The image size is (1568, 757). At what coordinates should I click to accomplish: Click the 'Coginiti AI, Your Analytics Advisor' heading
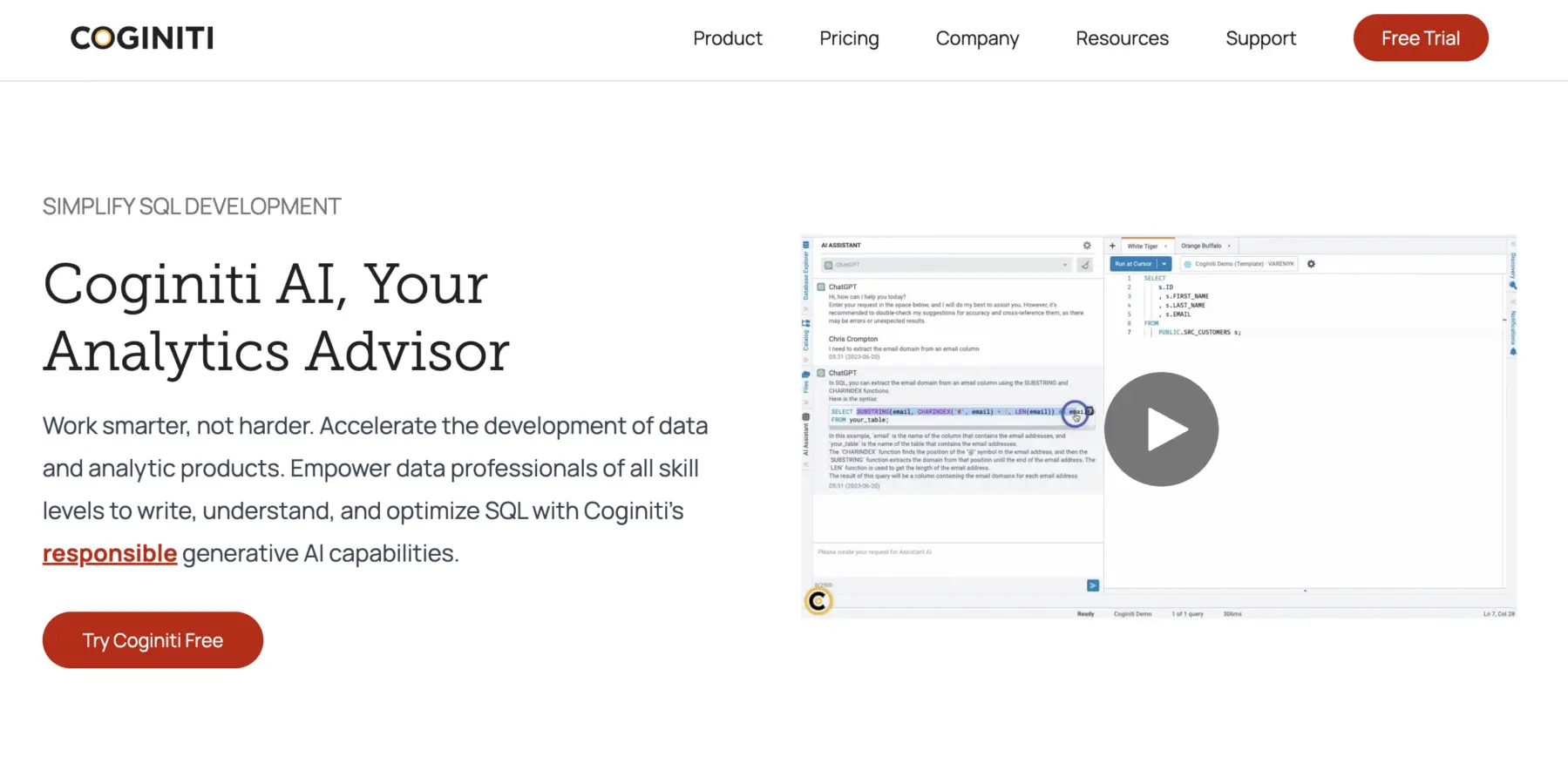click(x=276, y=318)
